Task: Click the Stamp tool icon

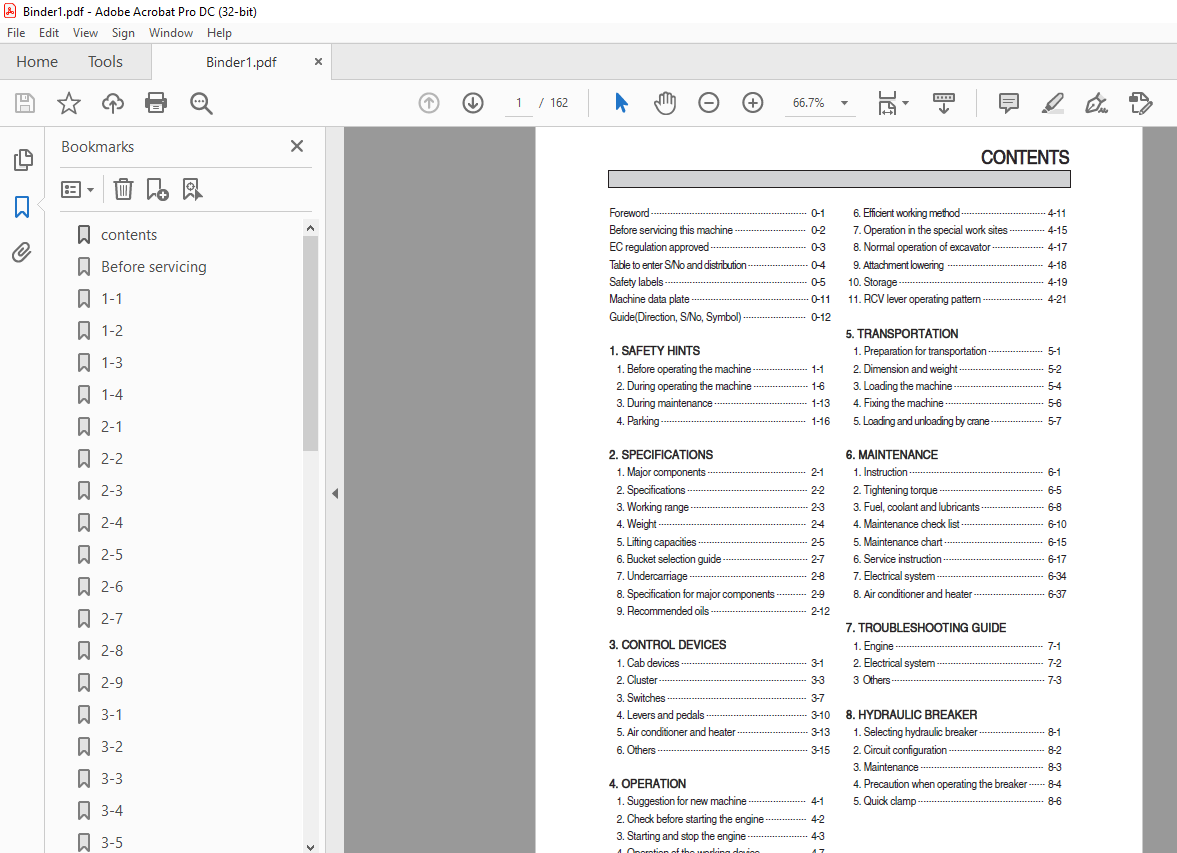Action: pos(1140,103)
